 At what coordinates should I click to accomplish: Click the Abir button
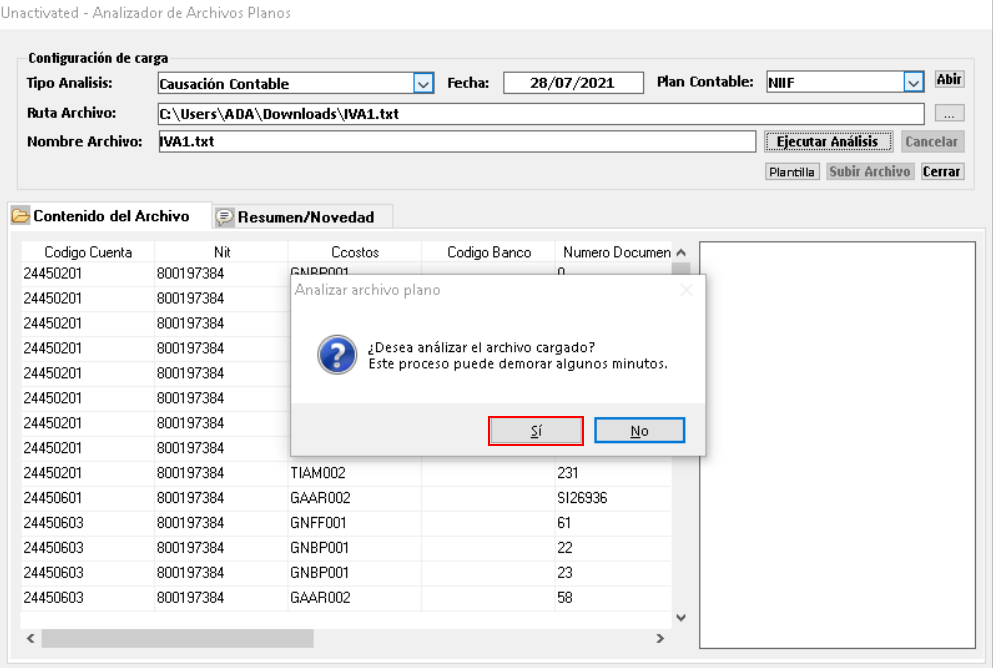point(948,80)
